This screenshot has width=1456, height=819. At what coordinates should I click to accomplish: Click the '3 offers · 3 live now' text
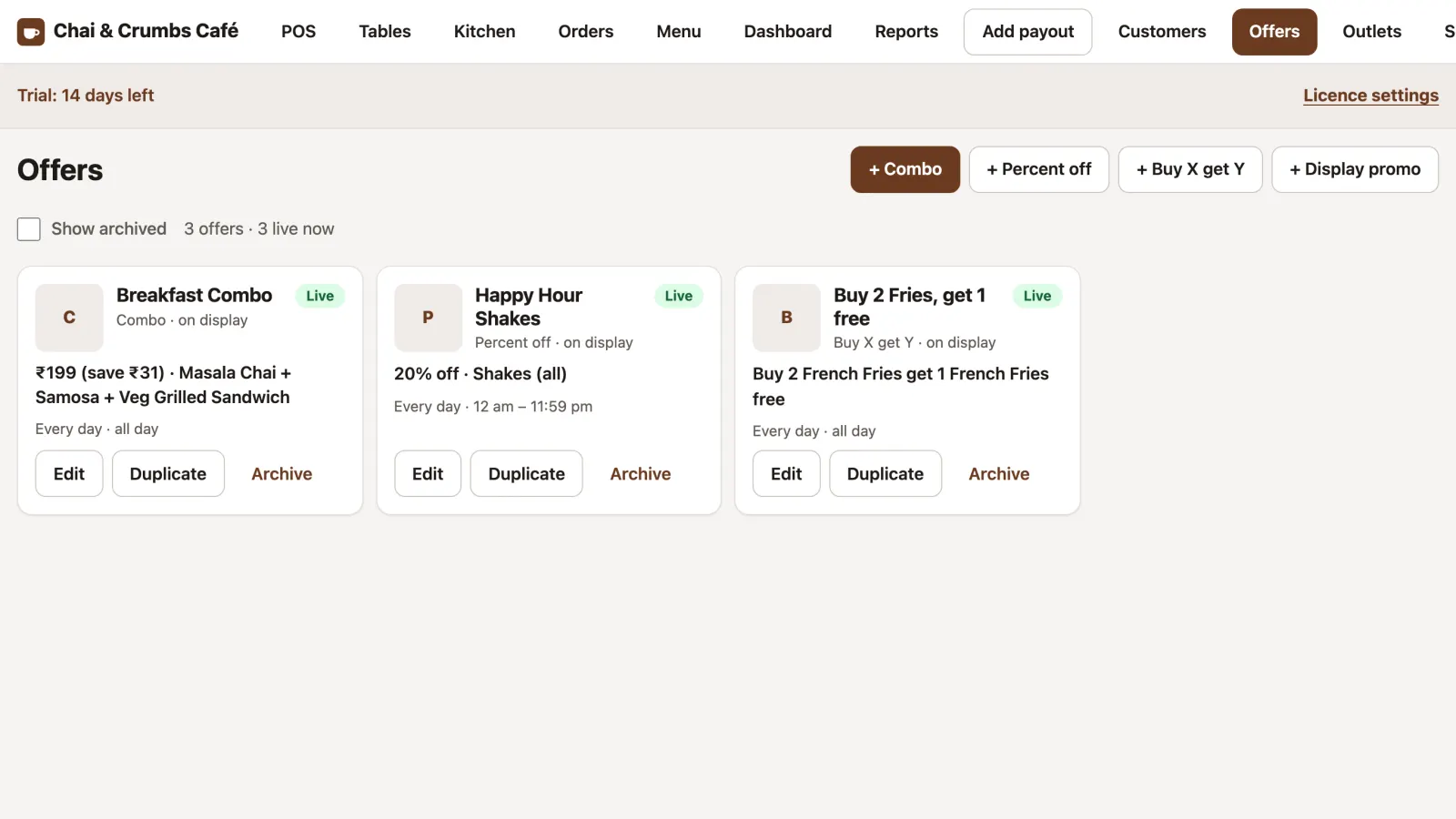tap(259, 229)
